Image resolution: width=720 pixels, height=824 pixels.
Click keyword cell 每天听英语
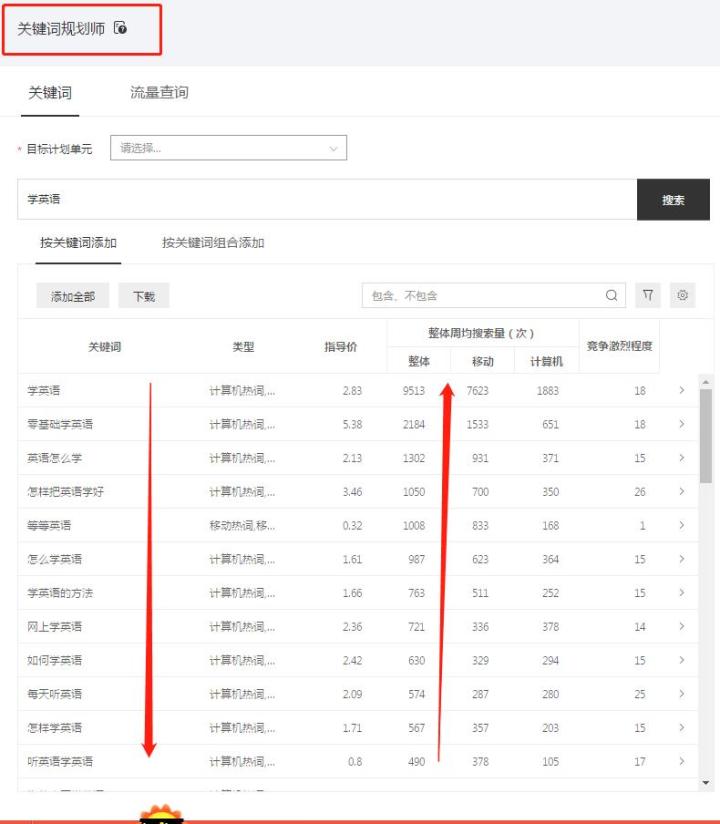(55, 694)
